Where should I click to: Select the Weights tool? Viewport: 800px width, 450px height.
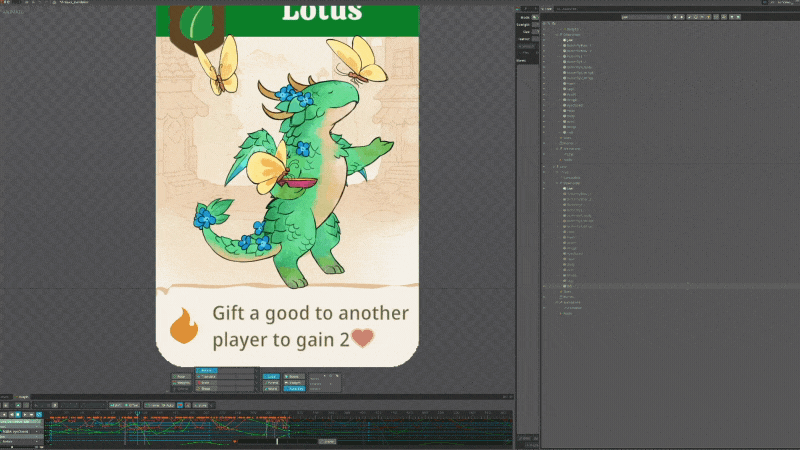click(182, 383)
